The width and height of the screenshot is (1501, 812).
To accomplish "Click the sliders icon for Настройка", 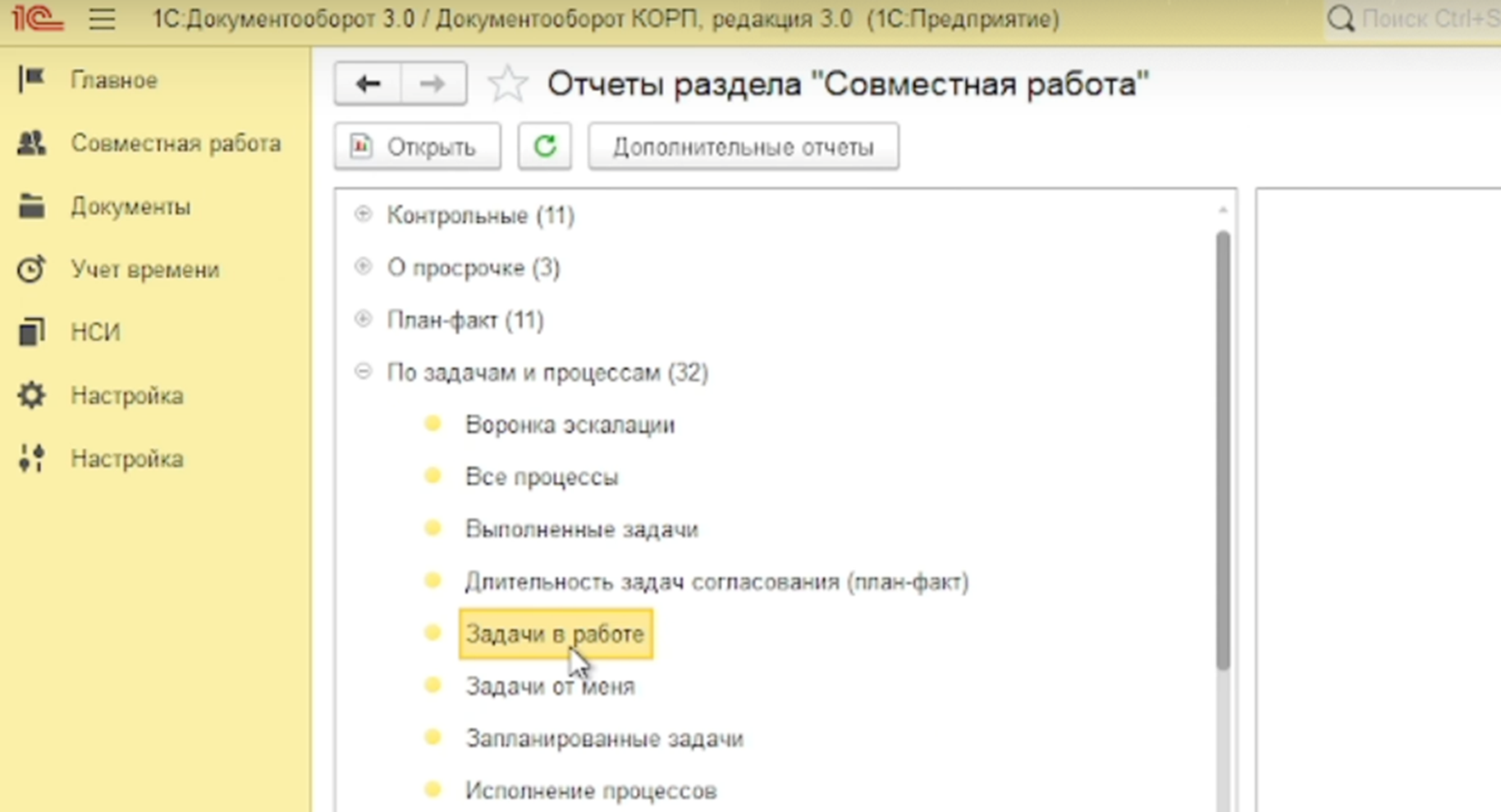I will tap(31, 458).
